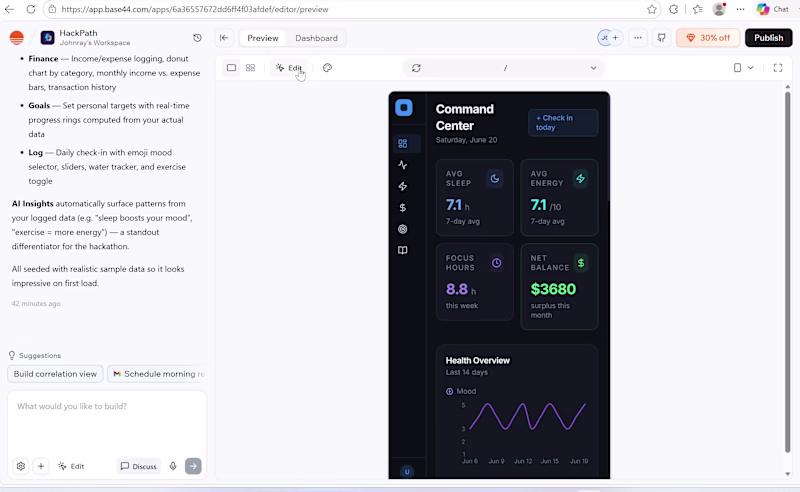
Task: Open the Avg Energy card
Action: click(559, 198)
